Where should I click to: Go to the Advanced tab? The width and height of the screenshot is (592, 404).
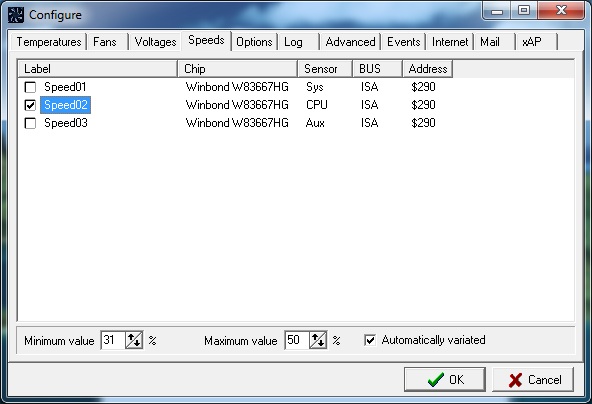pos(350,42)
